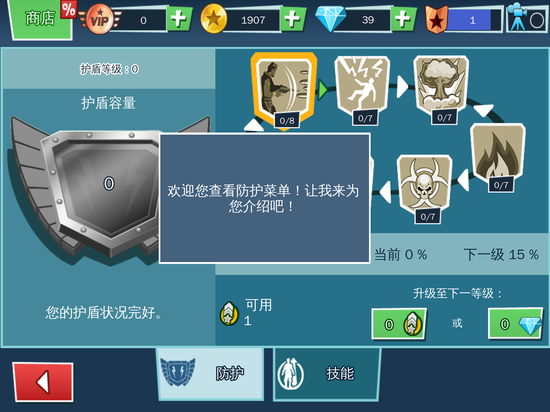Viewport: 550px width, 412px height.
Task: Select the fire protection skill
Action: pos(498,157)
